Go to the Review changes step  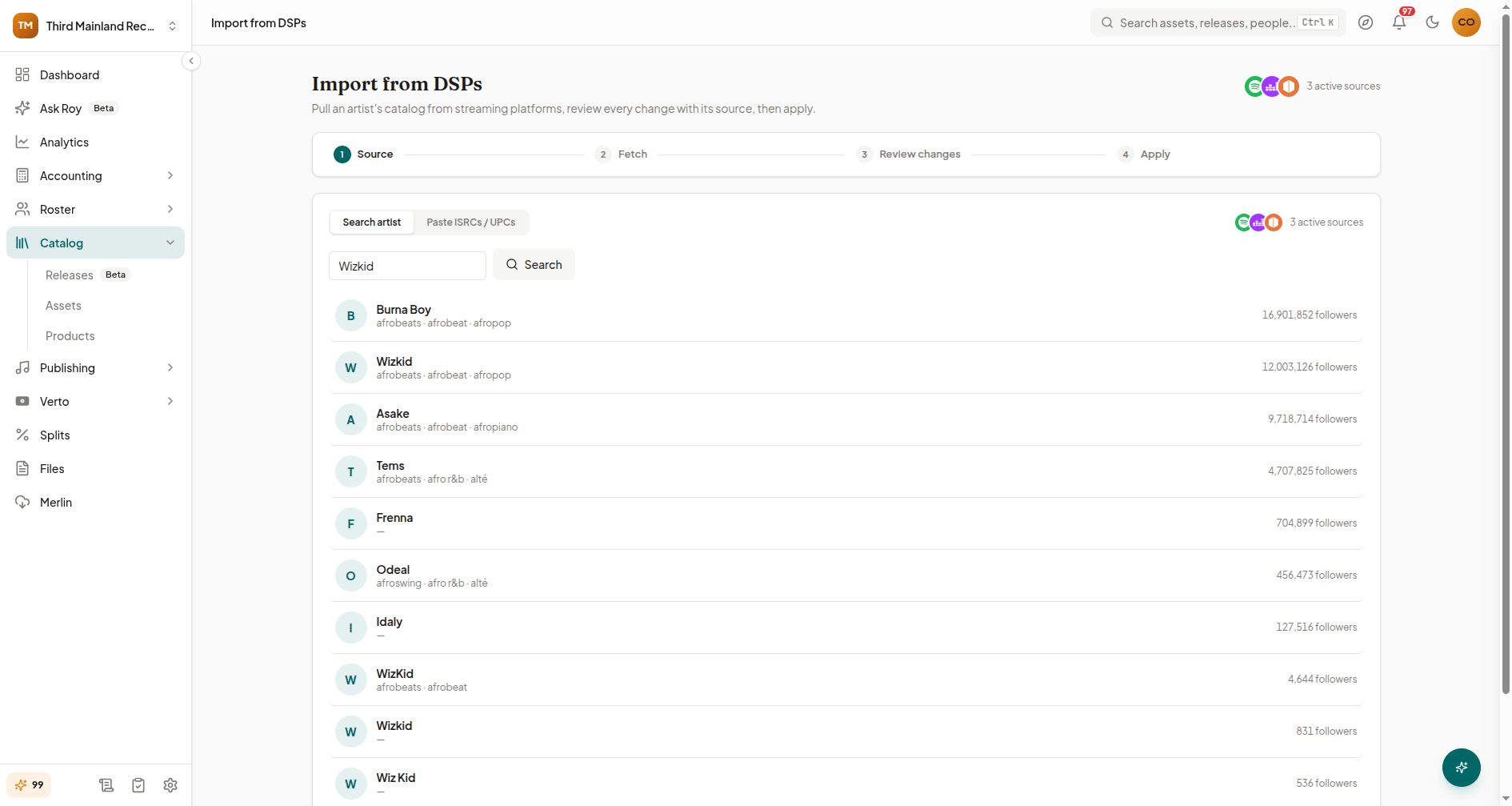coord(908,154)
